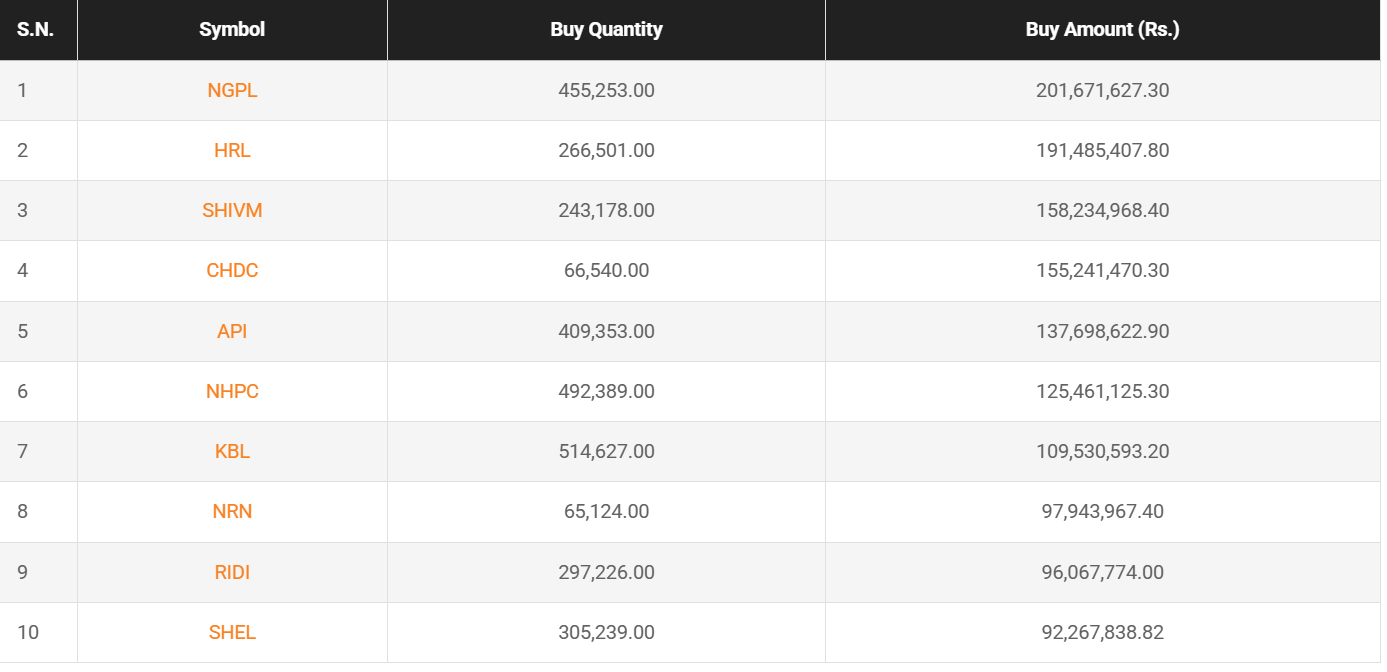Open the NRN symbol link
1387x672 pixels.
coord(232,511)
